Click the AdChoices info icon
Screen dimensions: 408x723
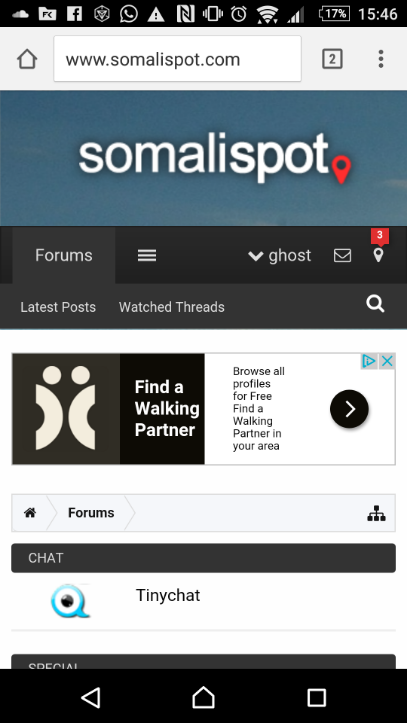point(369,361)
